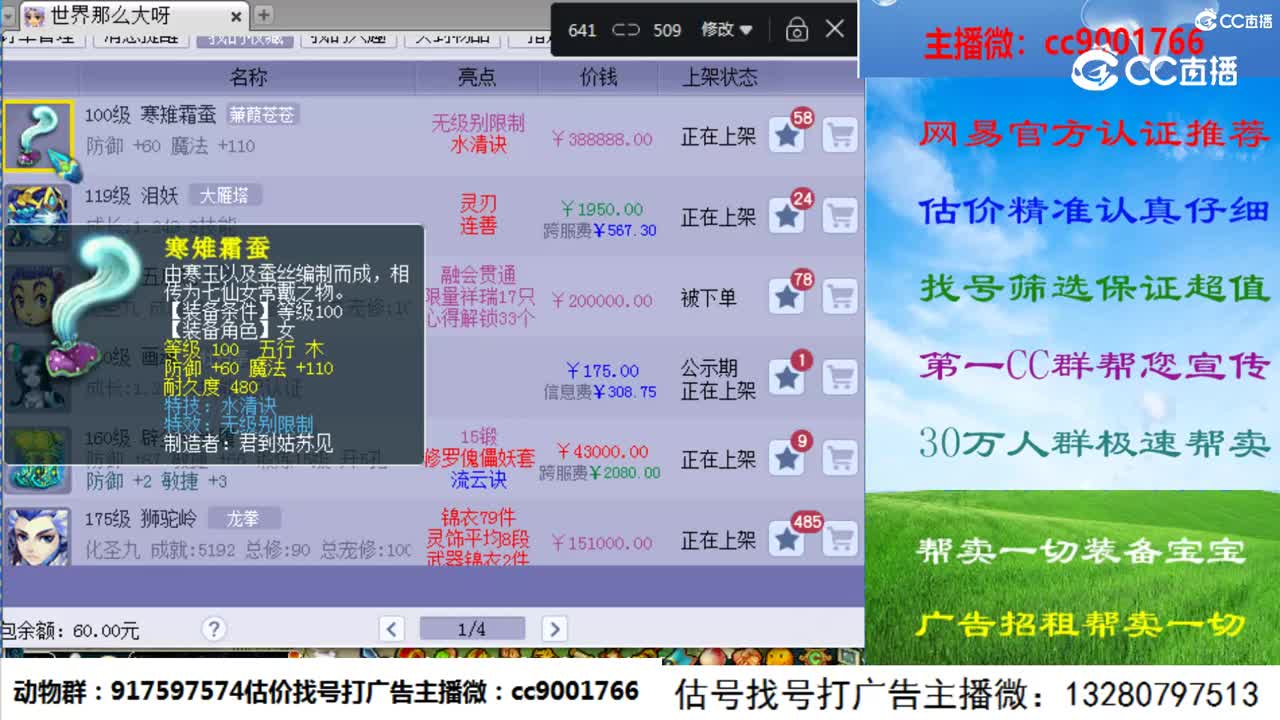This screenshot has width=1280, height=720.
Task: Click the cart icon on the ¥1950.00 row
Action: 841,216
